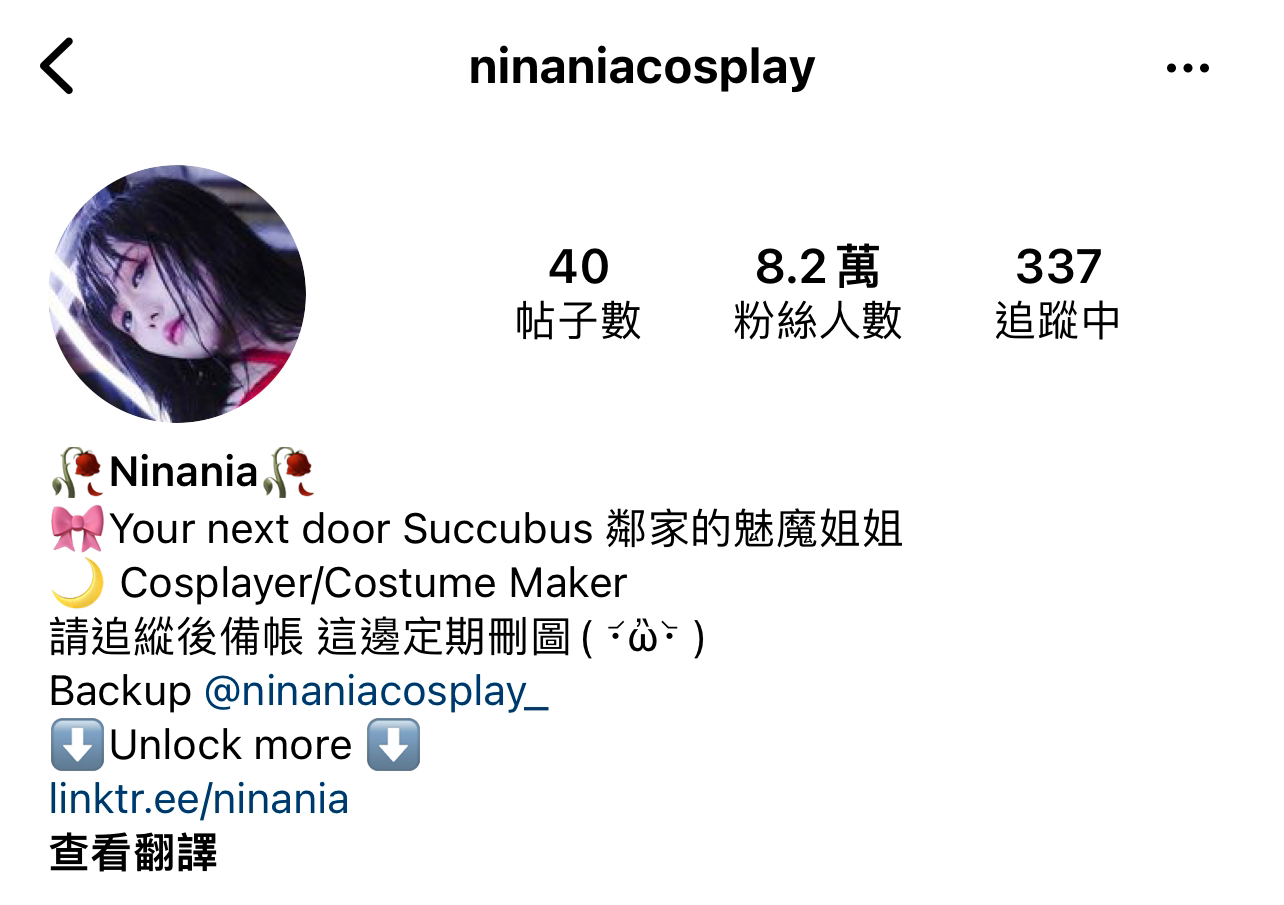Tap the right rose emoji after Ninania
The image size is (1284, 905).
point(288,472)
